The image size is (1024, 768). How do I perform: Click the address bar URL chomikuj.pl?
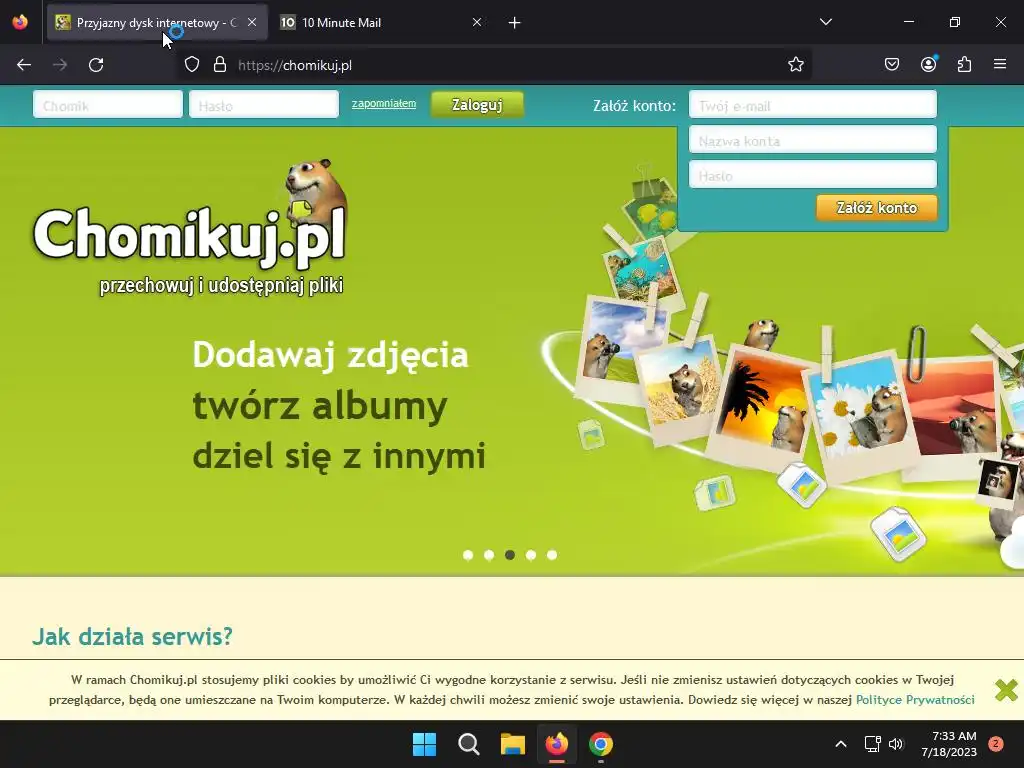pyautogui.click(x=295, y=65)
